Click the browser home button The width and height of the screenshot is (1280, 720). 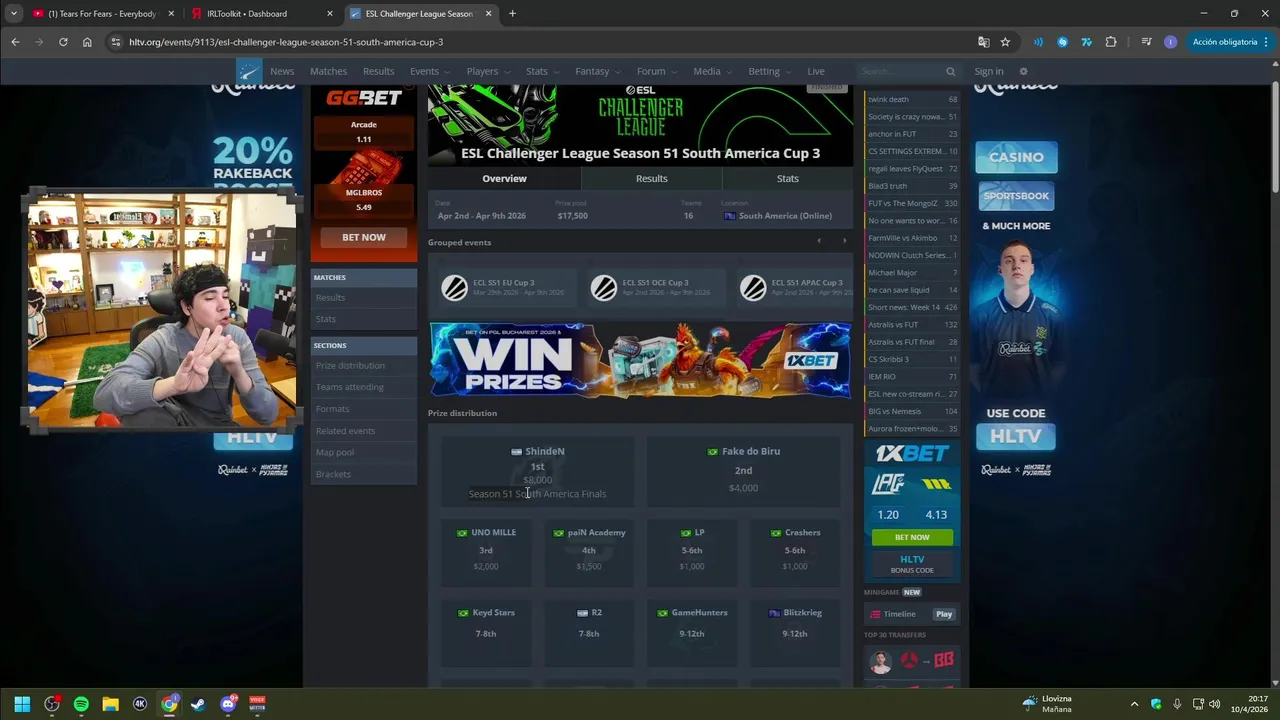click(87, 42)
